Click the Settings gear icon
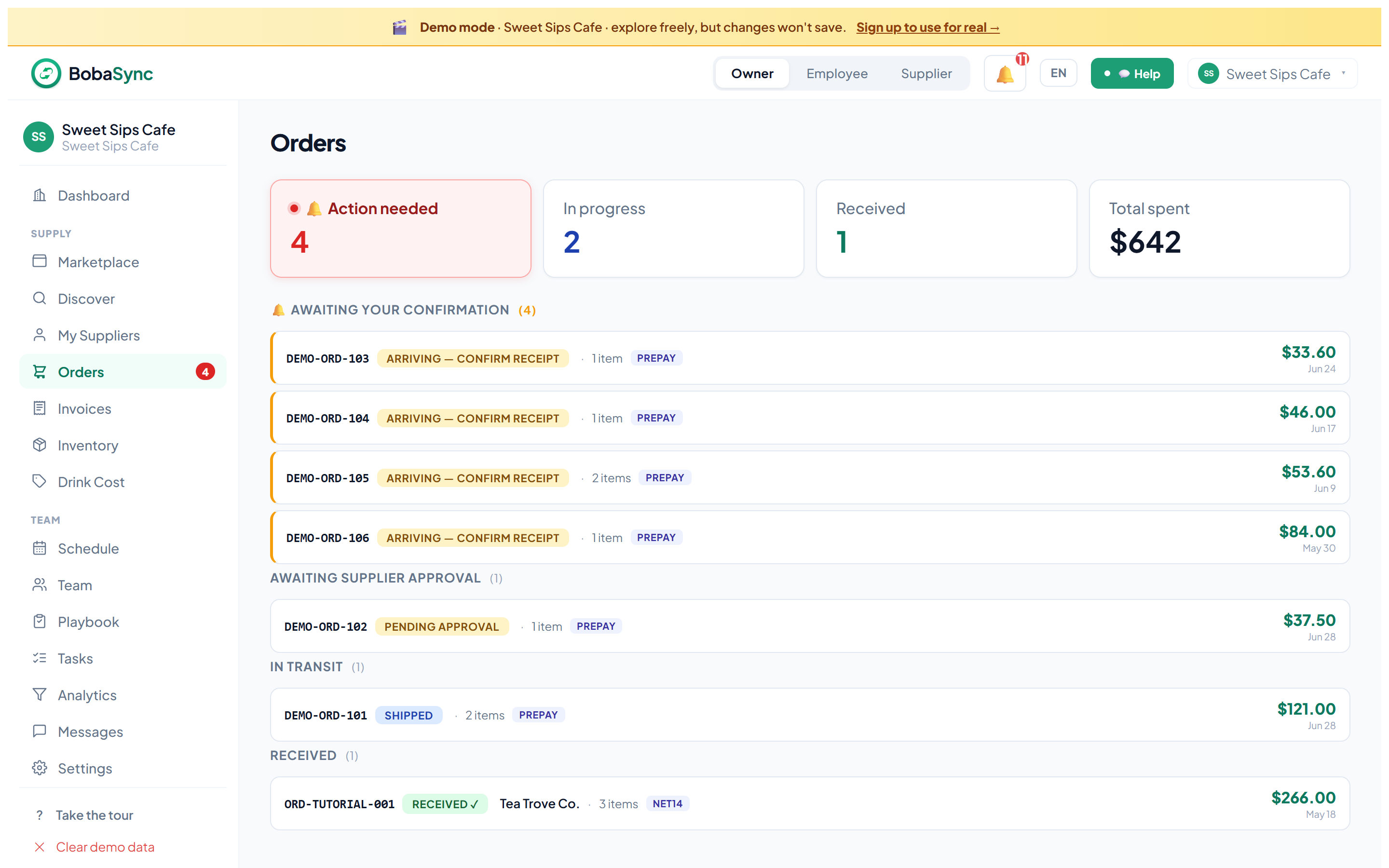 39,768
